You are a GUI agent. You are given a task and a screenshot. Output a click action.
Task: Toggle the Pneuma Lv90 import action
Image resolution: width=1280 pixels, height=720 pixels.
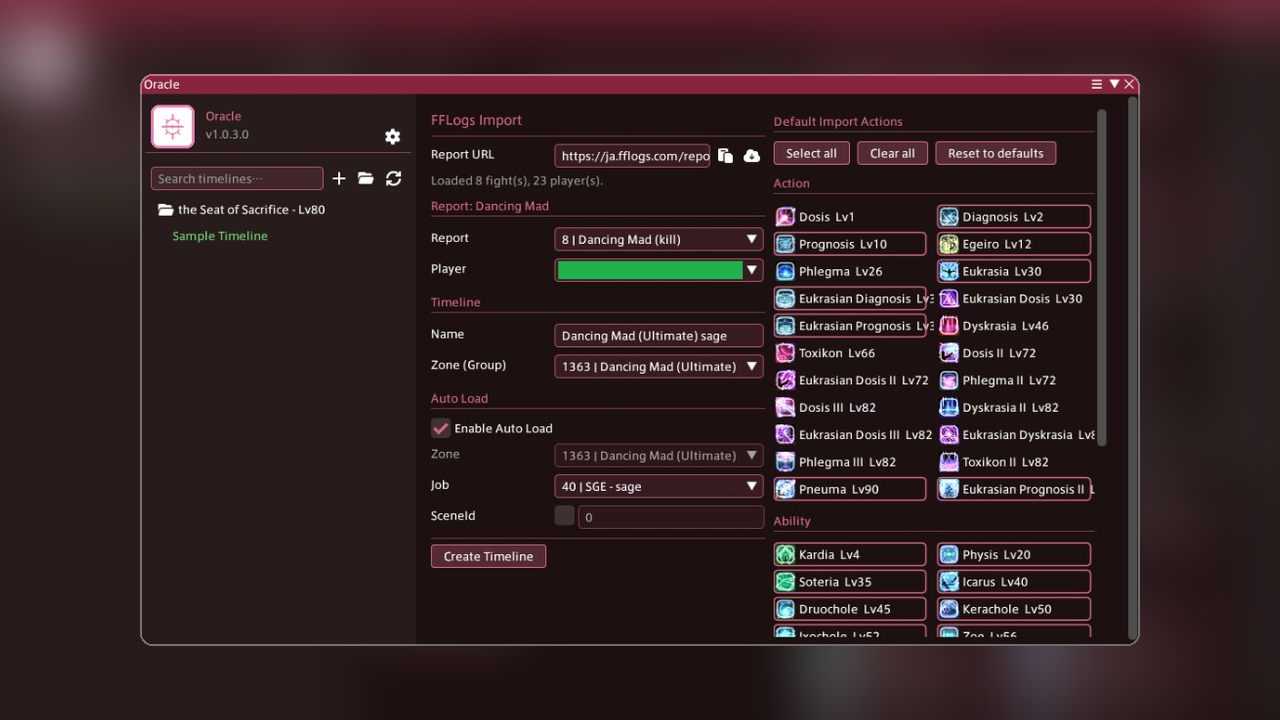click(x=850, y=489)
